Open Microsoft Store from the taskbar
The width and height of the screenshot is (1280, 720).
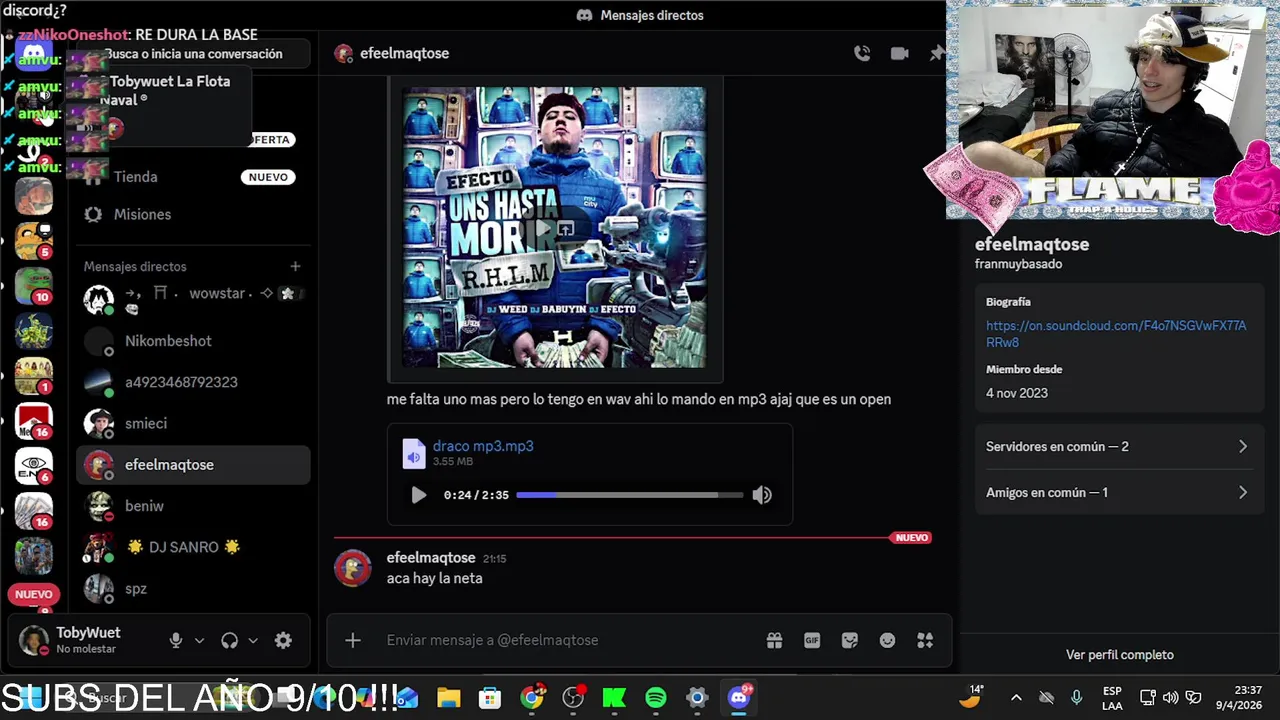pyautogui.click(x=490, y=698)
